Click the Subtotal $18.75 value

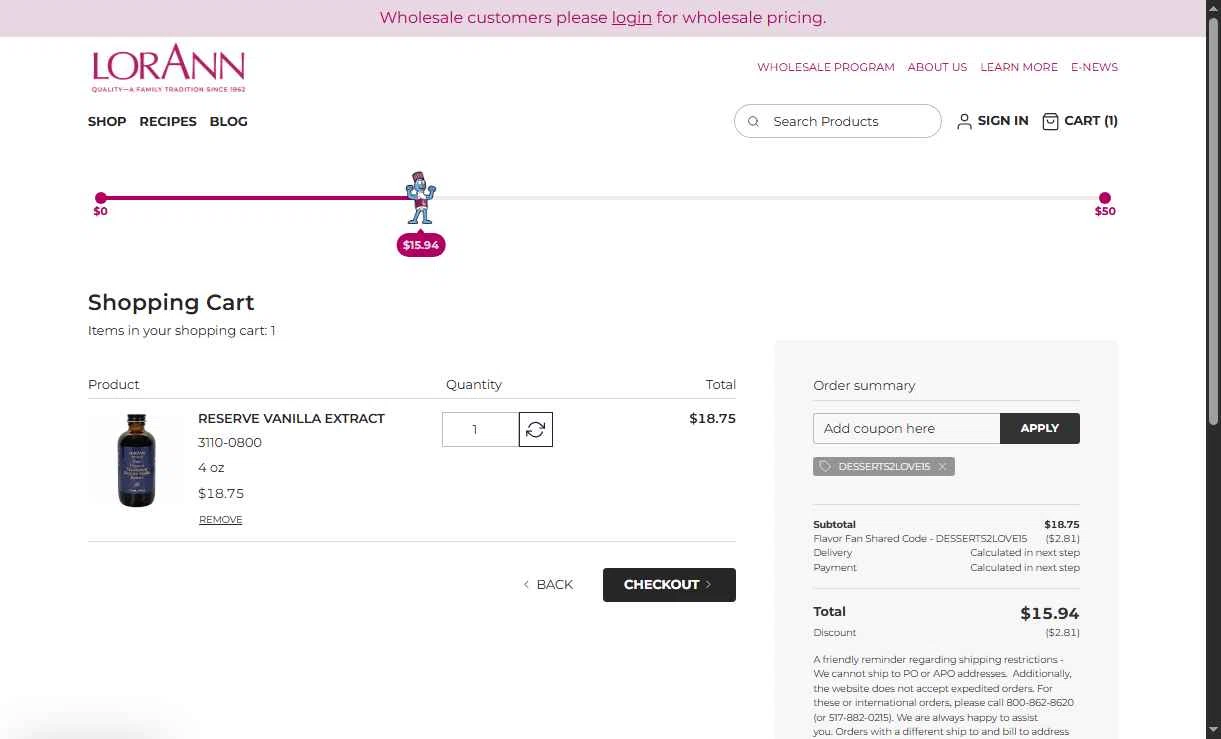coord(1061,524)
